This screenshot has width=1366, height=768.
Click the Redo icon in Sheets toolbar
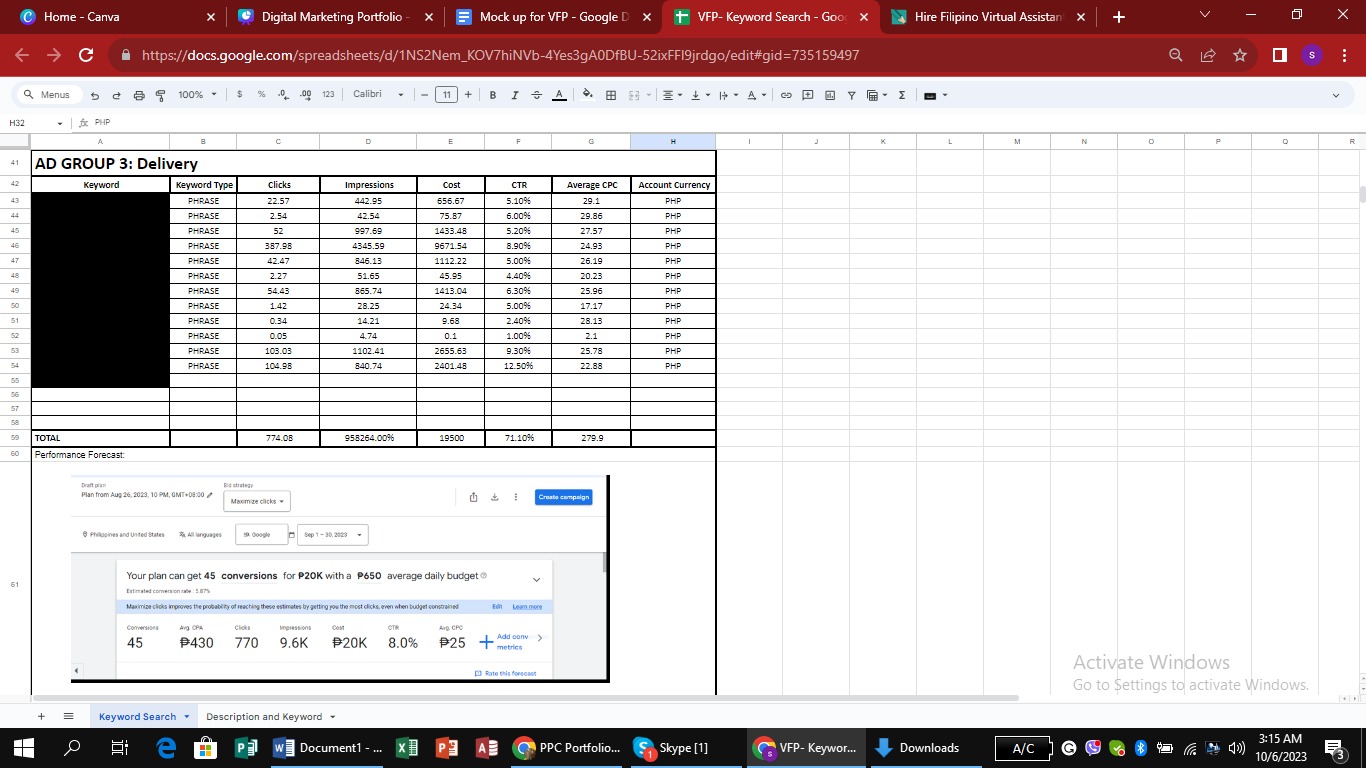[x=116, y=95]
